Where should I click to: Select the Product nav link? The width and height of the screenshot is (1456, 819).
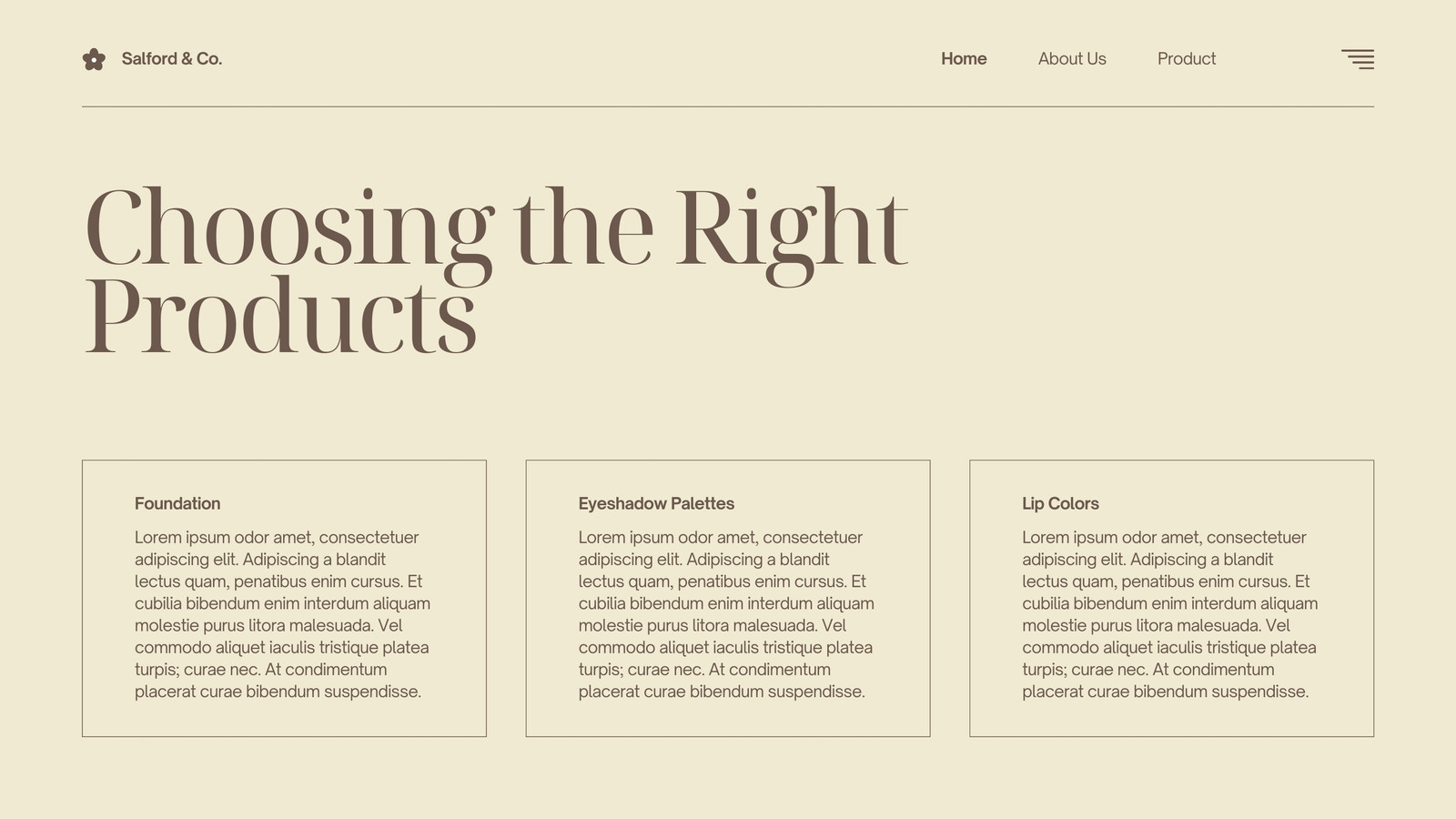[1187, 58]
